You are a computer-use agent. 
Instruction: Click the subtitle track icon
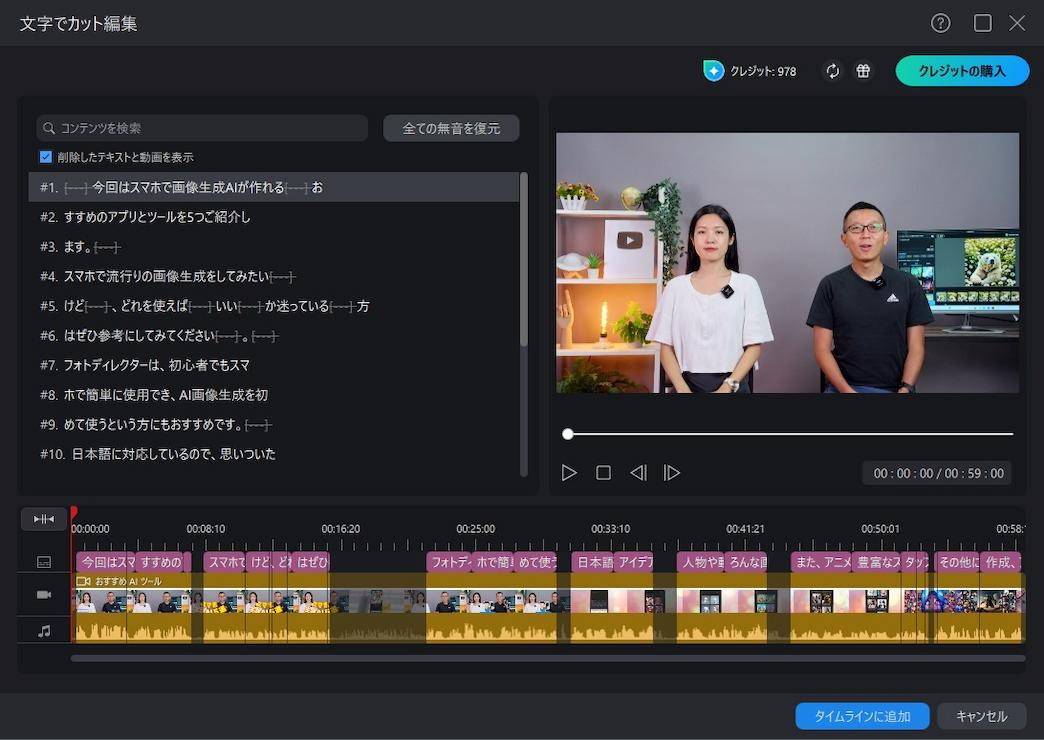[x=44, y=561]
